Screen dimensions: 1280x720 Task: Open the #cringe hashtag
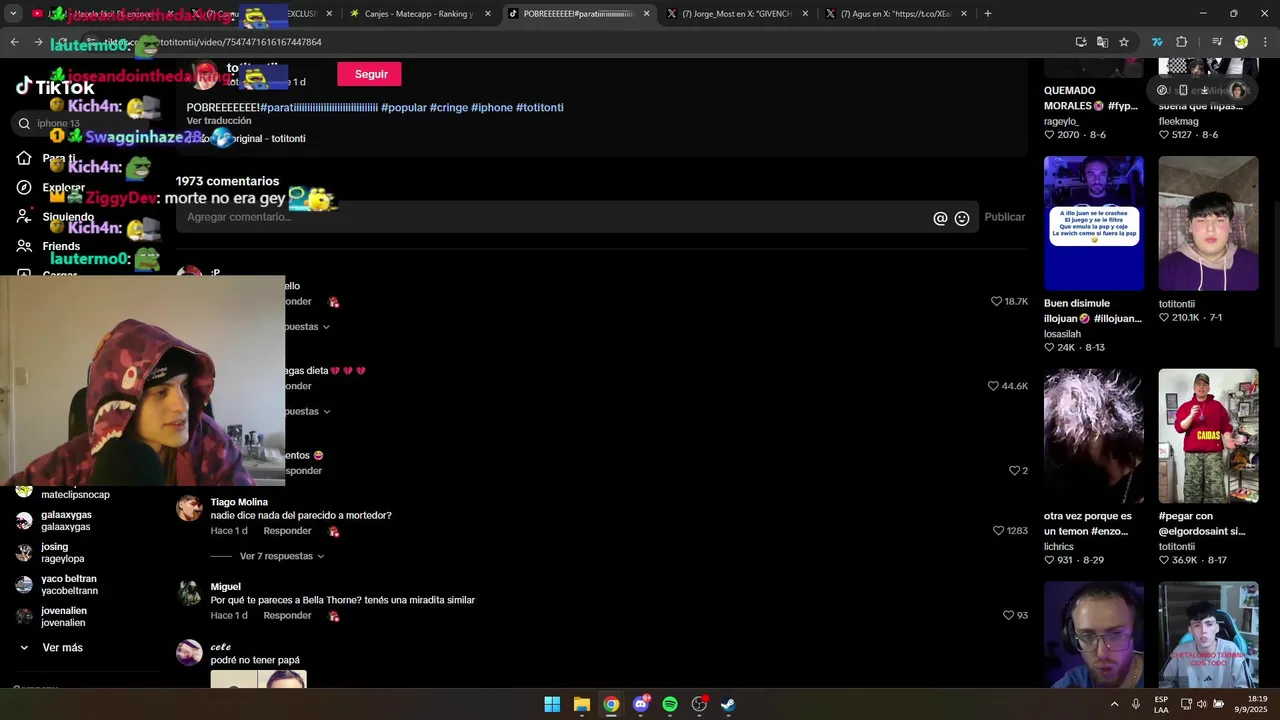[449, 107]
